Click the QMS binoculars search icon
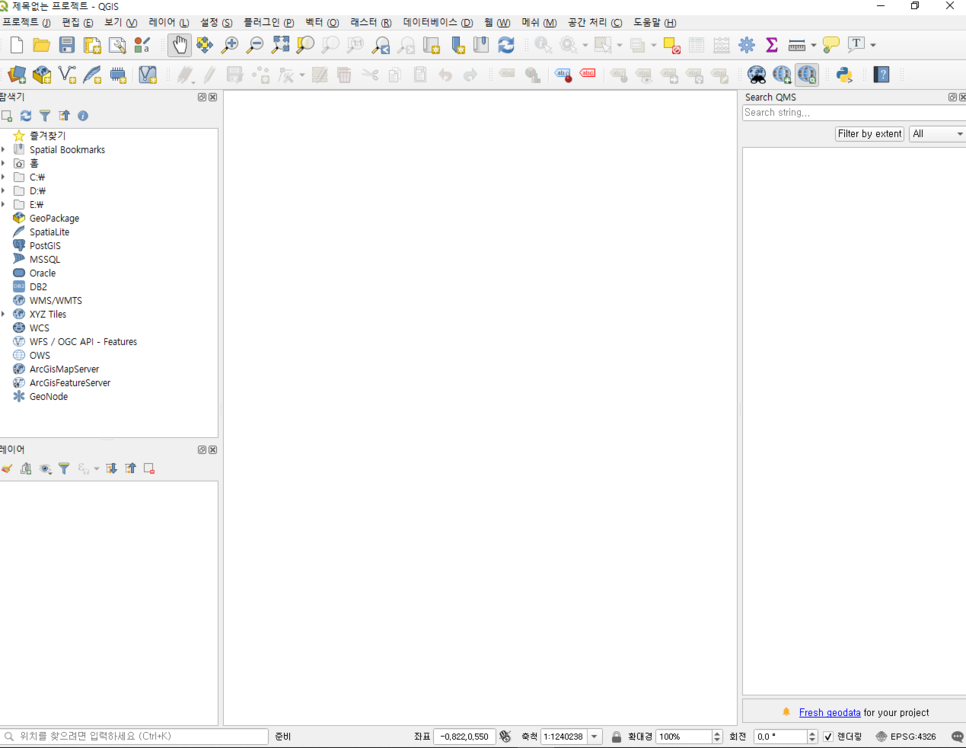The height and width of the screenshot is (748, 966). (757, 75)
